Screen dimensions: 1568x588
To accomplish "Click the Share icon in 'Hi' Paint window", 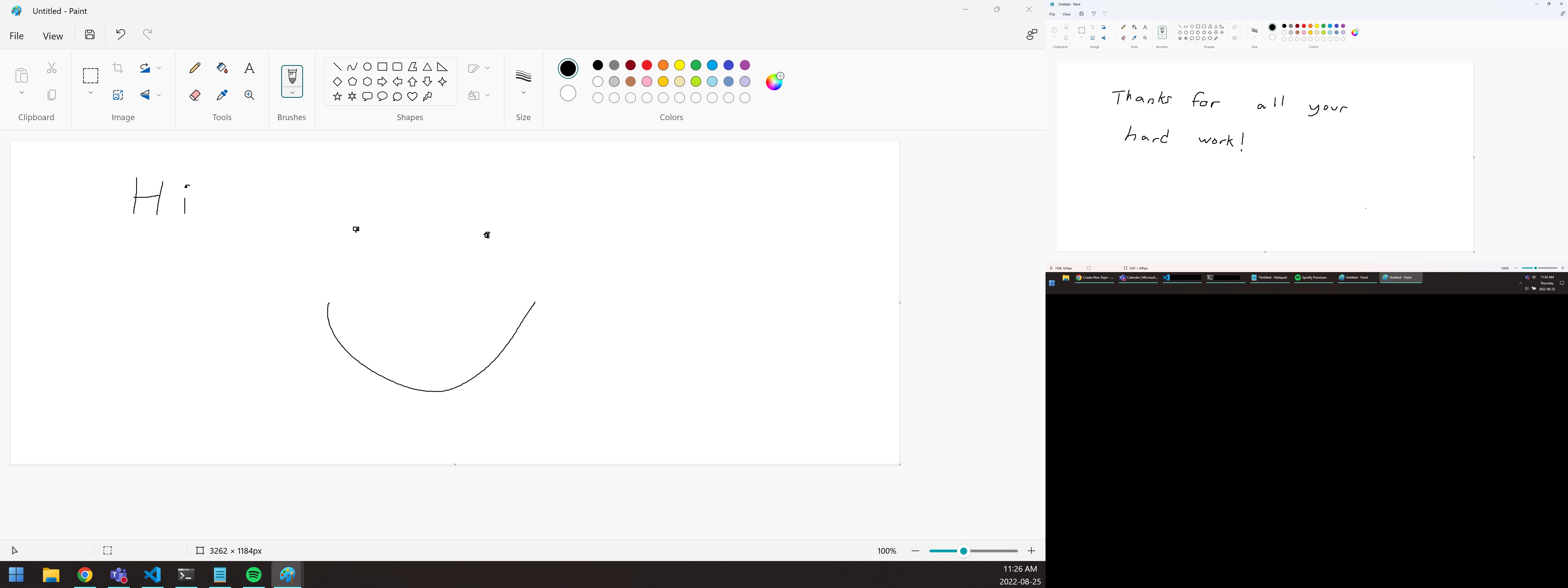I will point(1031,35).
